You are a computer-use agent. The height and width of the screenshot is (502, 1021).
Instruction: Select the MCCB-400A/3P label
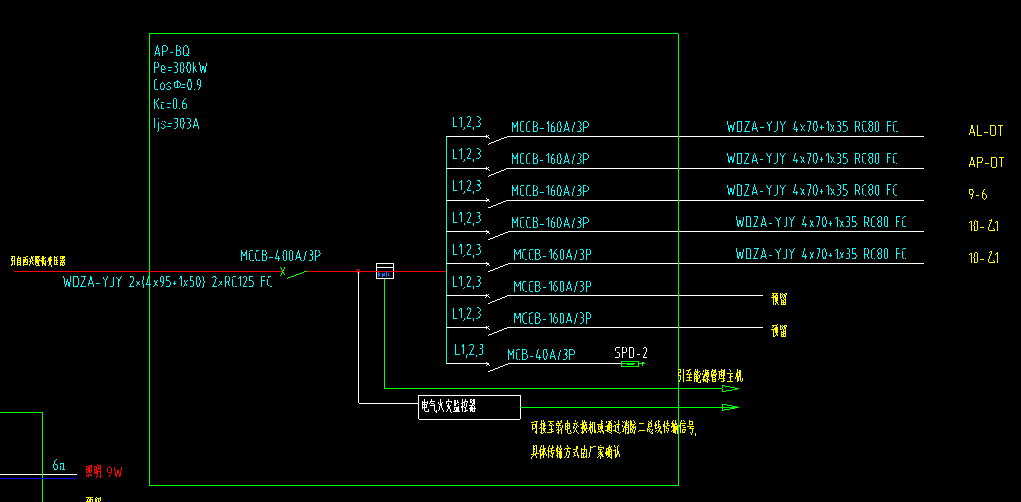(279, 256)
